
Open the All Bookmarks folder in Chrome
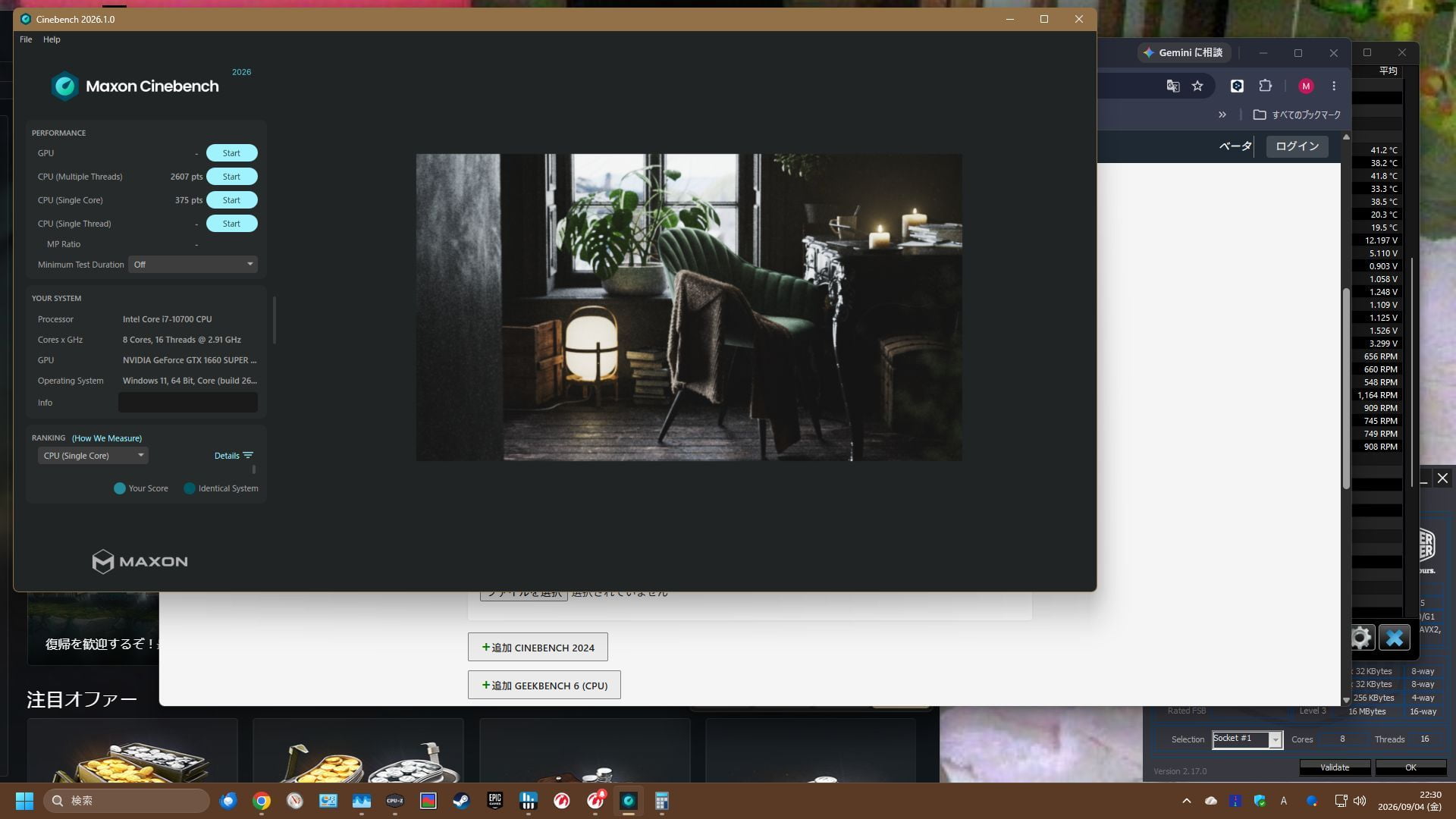[x=1297, y=115]
